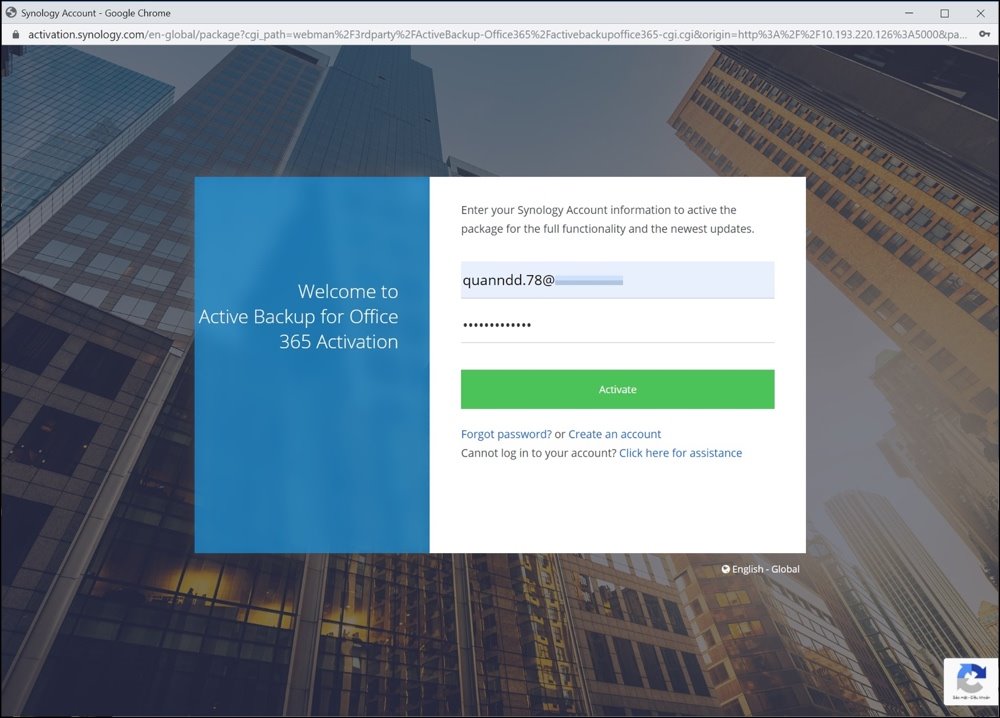
Task: Click the Welcome to Active Backup heading
Action: tap(300, 317)
